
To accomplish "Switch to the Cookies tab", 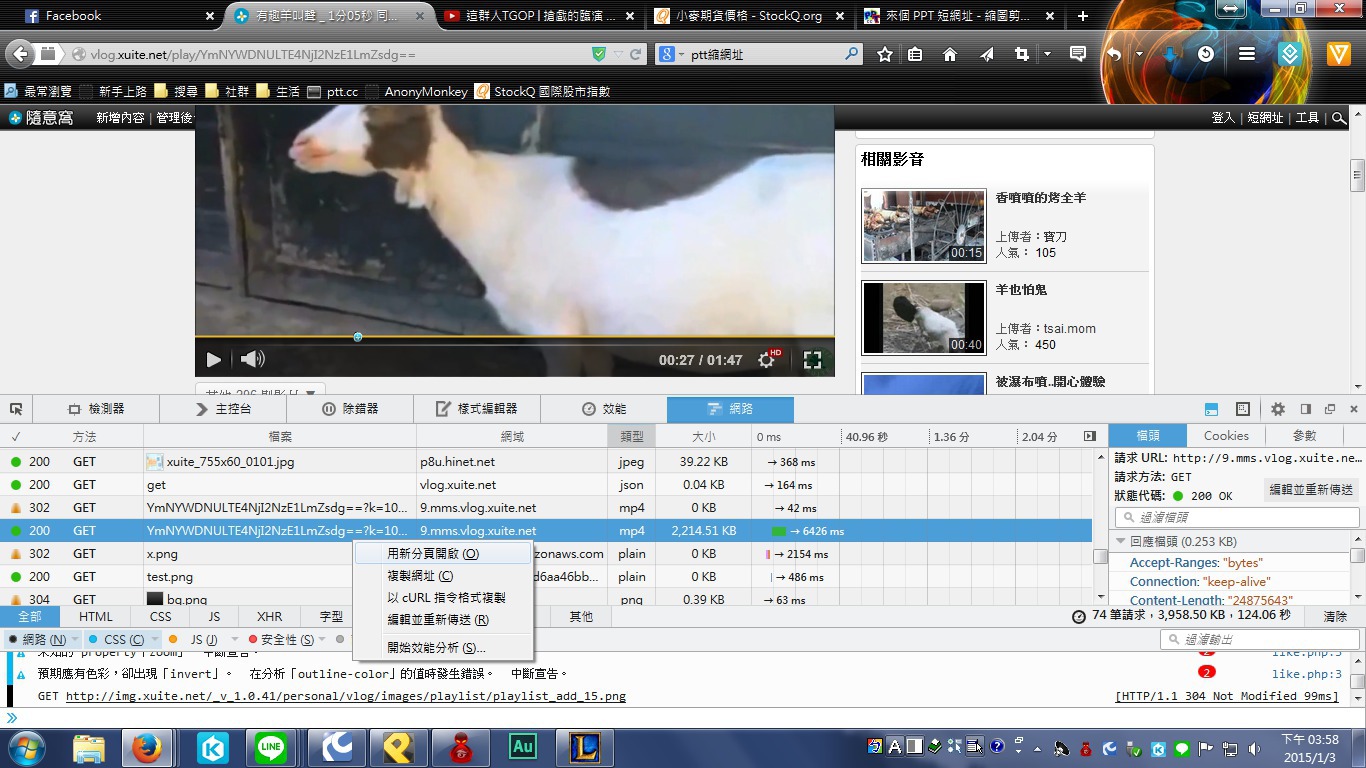I will (1226, 436).
